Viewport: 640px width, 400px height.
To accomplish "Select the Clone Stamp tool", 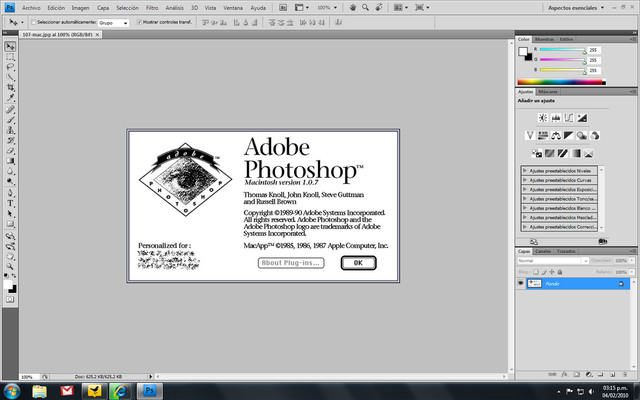I will tap(10, 130).
